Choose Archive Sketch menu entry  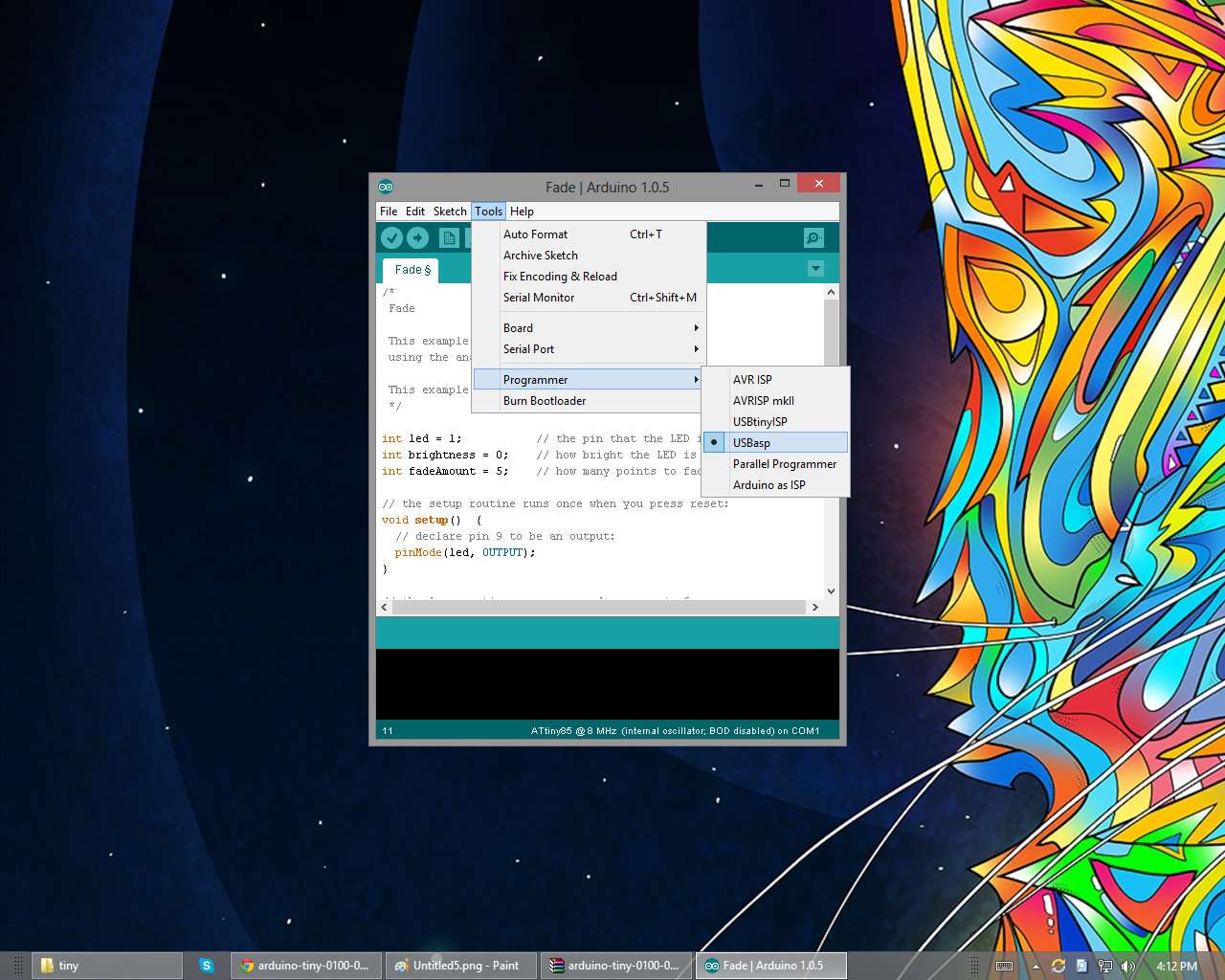coord(590,256)
